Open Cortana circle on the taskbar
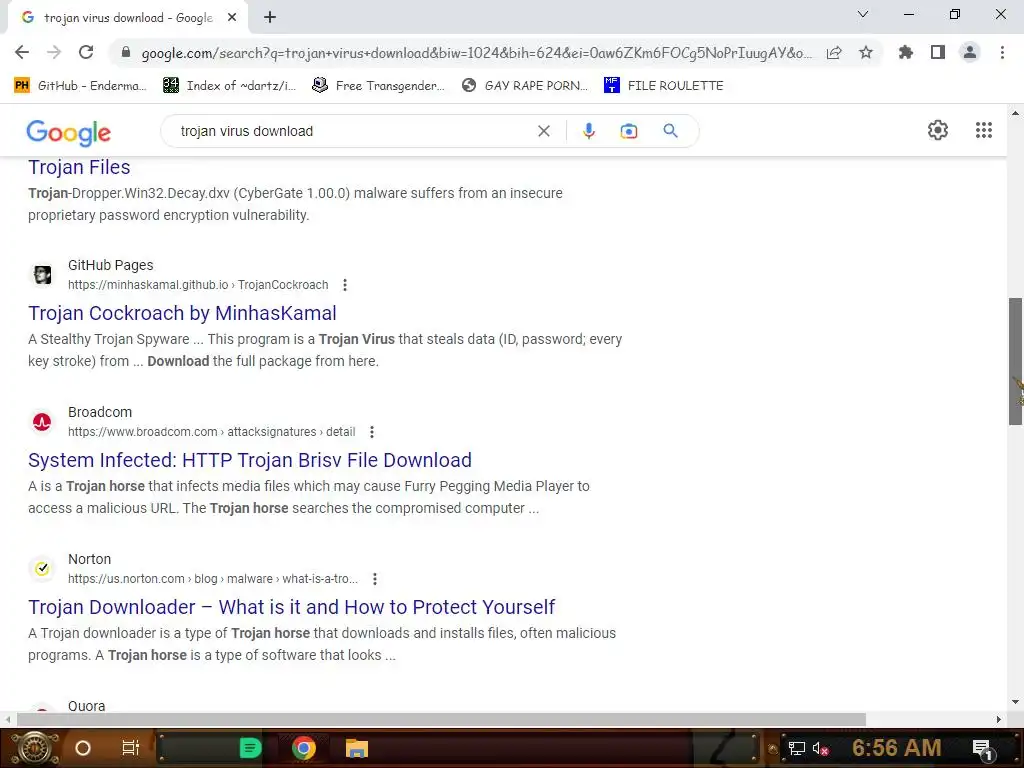The height and width of the screenshot is (768, 1024). click(83, 748)
